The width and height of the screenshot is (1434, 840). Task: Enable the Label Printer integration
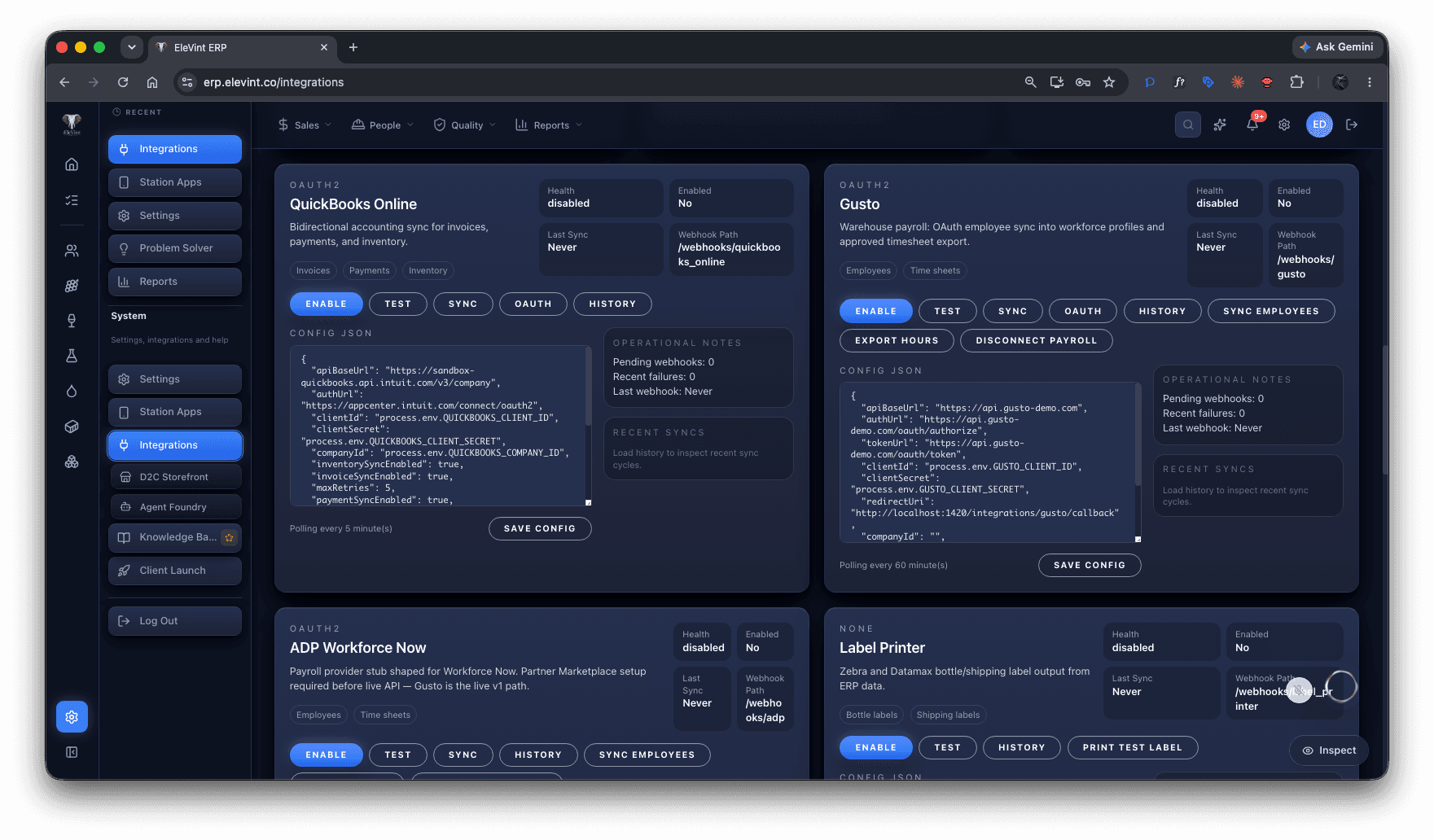[x=876, y=747]
